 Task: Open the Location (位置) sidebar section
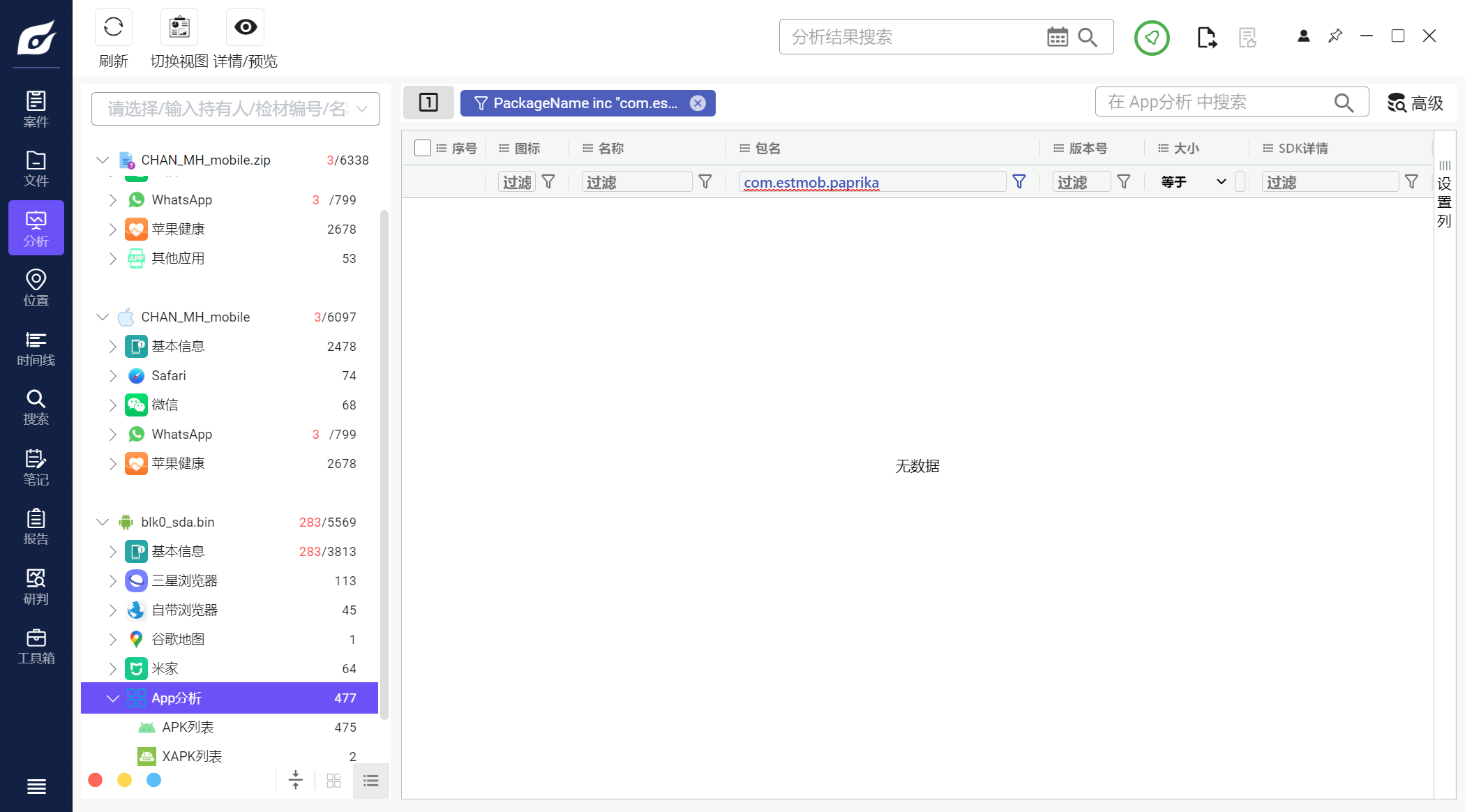36,288
